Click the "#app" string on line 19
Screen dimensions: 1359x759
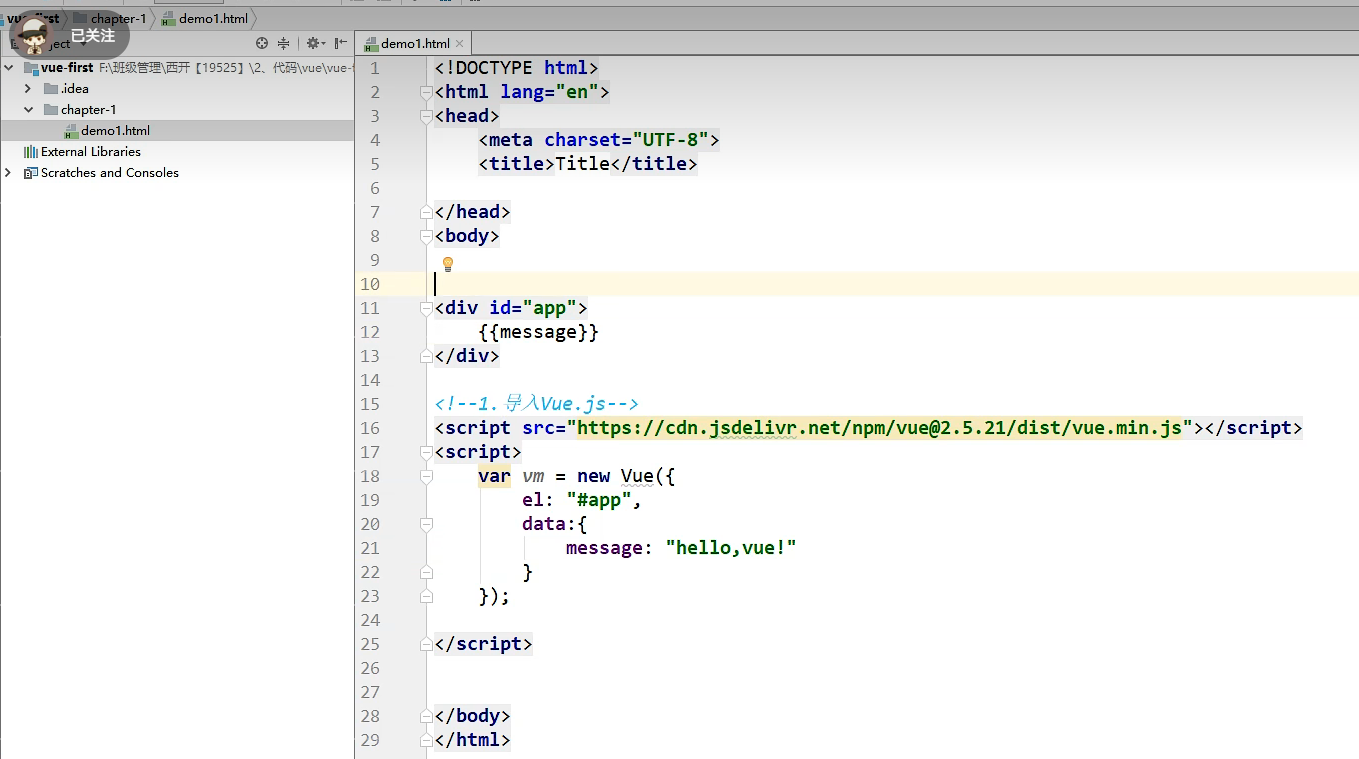[598, 500]
